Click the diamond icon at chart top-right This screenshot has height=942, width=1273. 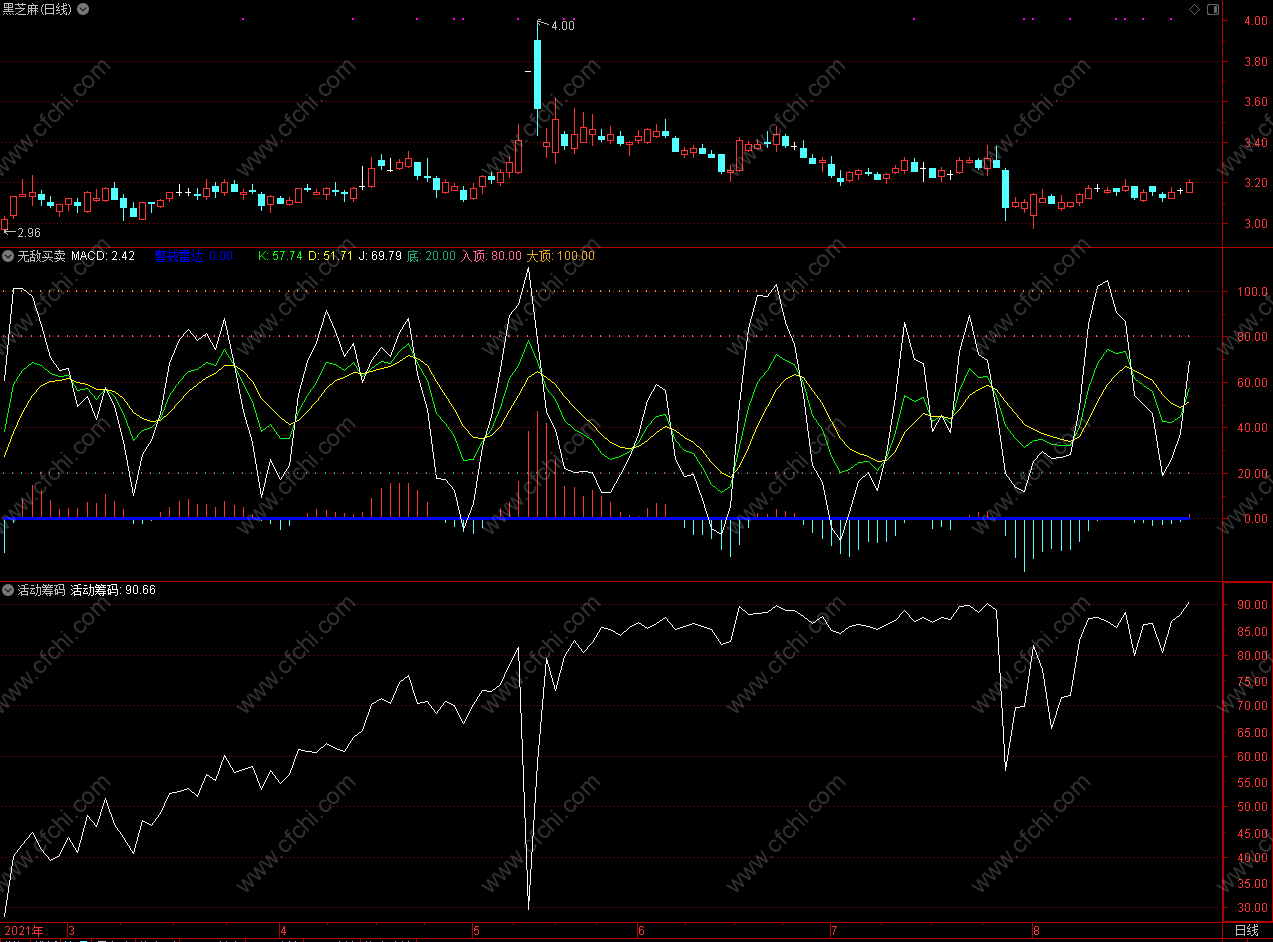[x=1194, y=9]
